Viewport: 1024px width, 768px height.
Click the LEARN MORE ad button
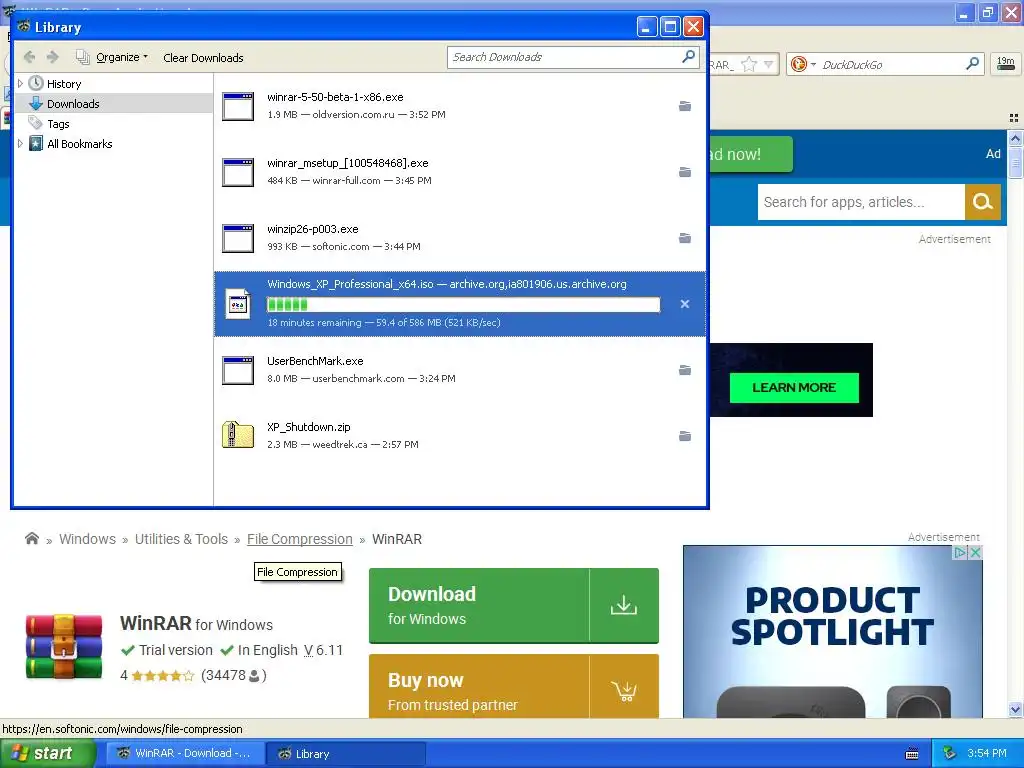793,387
